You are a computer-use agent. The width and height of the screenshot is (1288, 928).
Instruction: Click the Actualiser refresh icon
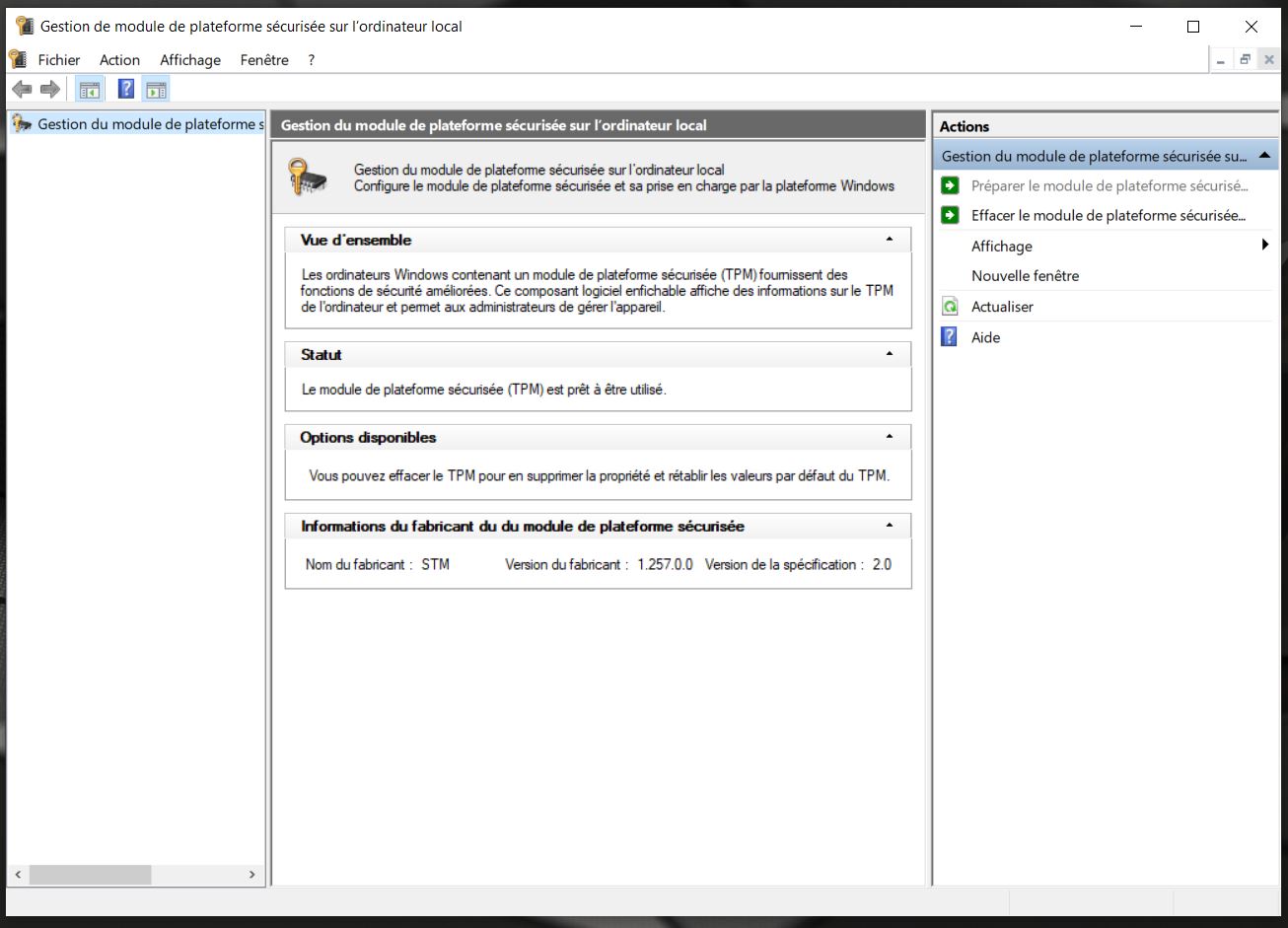(x=950, y=307)
